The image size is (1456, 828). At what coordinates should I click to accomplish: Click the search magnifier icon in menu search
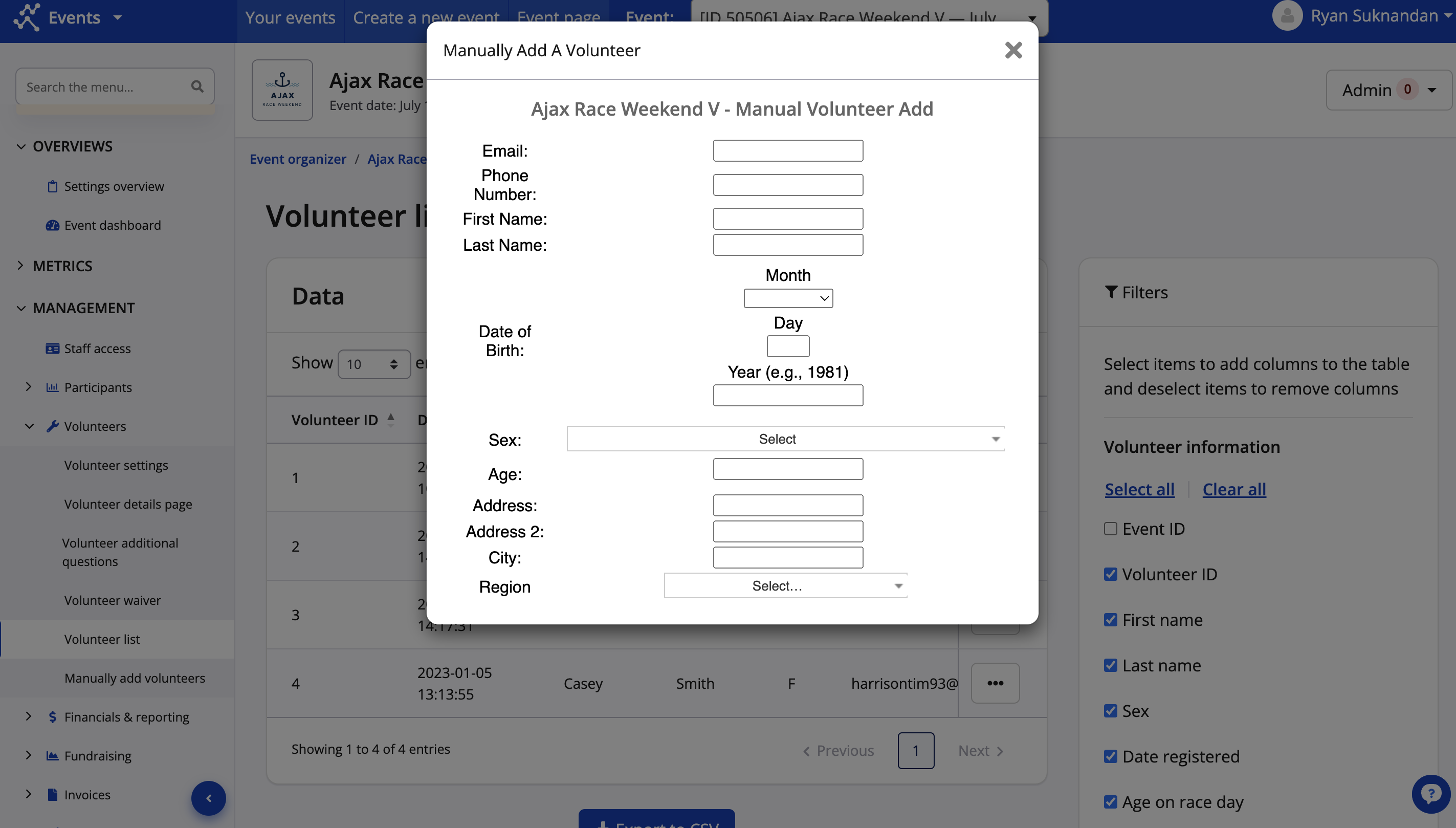[x=197, y=86]
